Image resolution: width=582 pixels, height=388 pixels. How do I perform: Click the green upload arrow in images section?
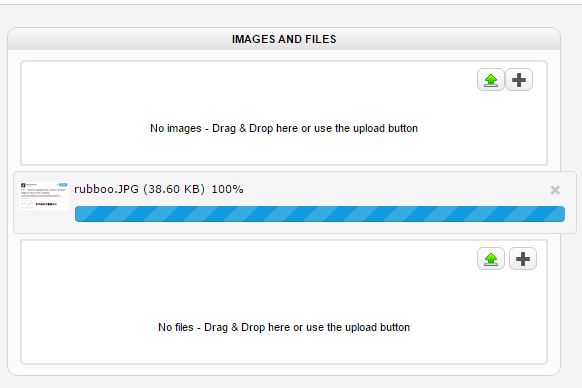click(491, 80)
